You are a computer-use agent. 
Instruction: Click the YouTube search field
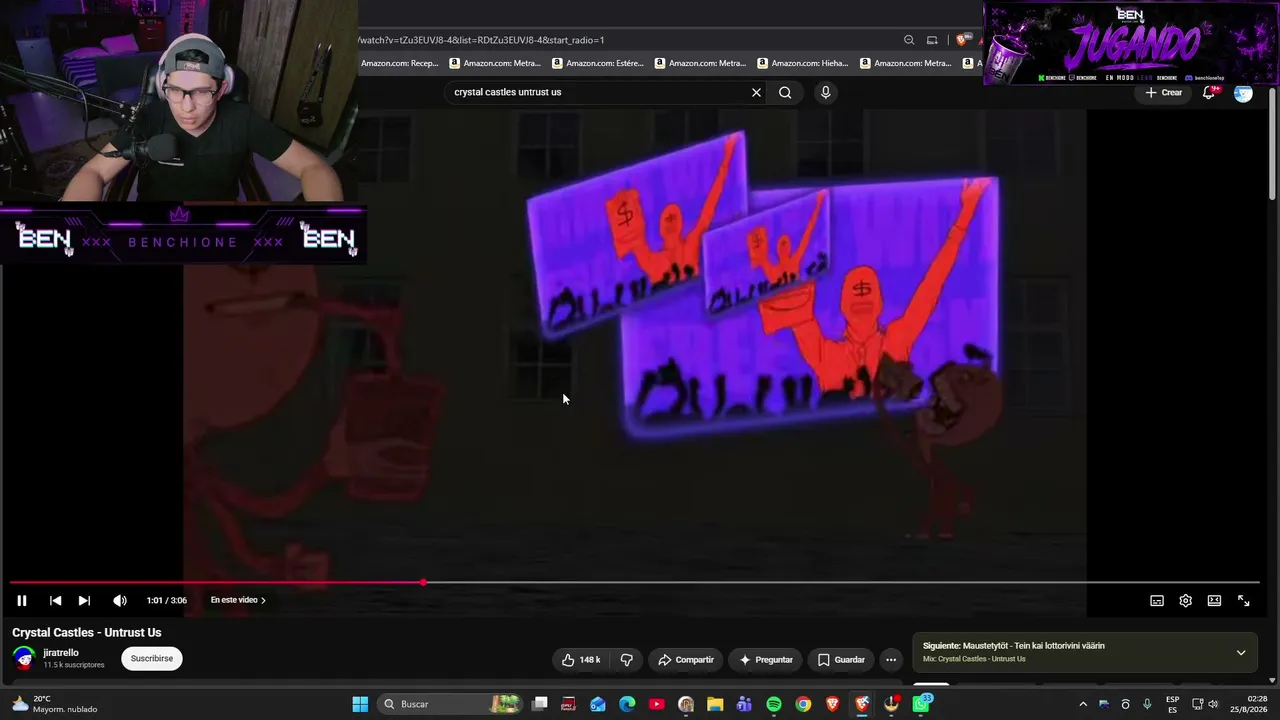point(596,92)
